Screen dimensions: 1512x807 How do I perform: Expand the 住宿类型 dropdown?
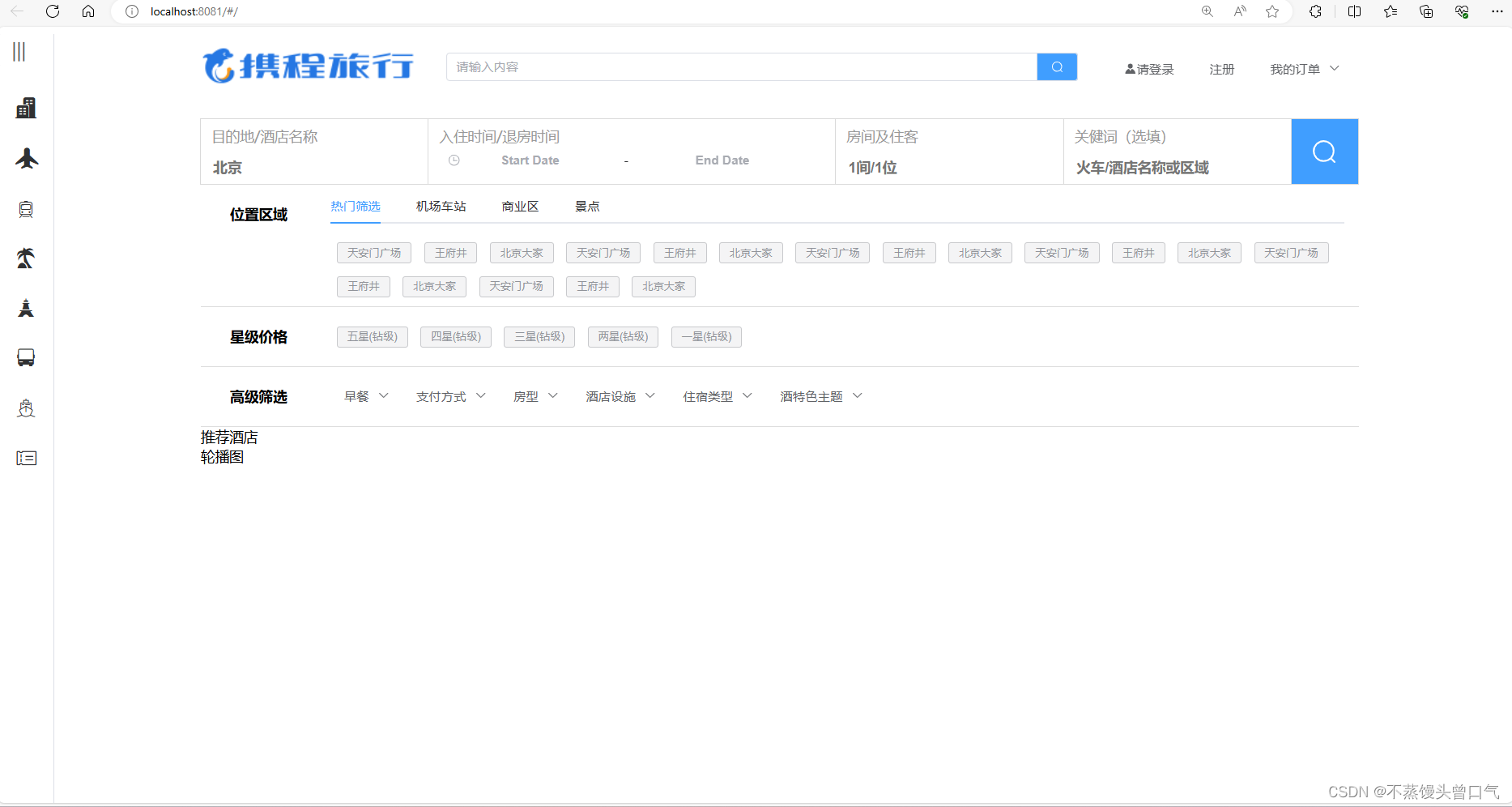click(718, 396)
